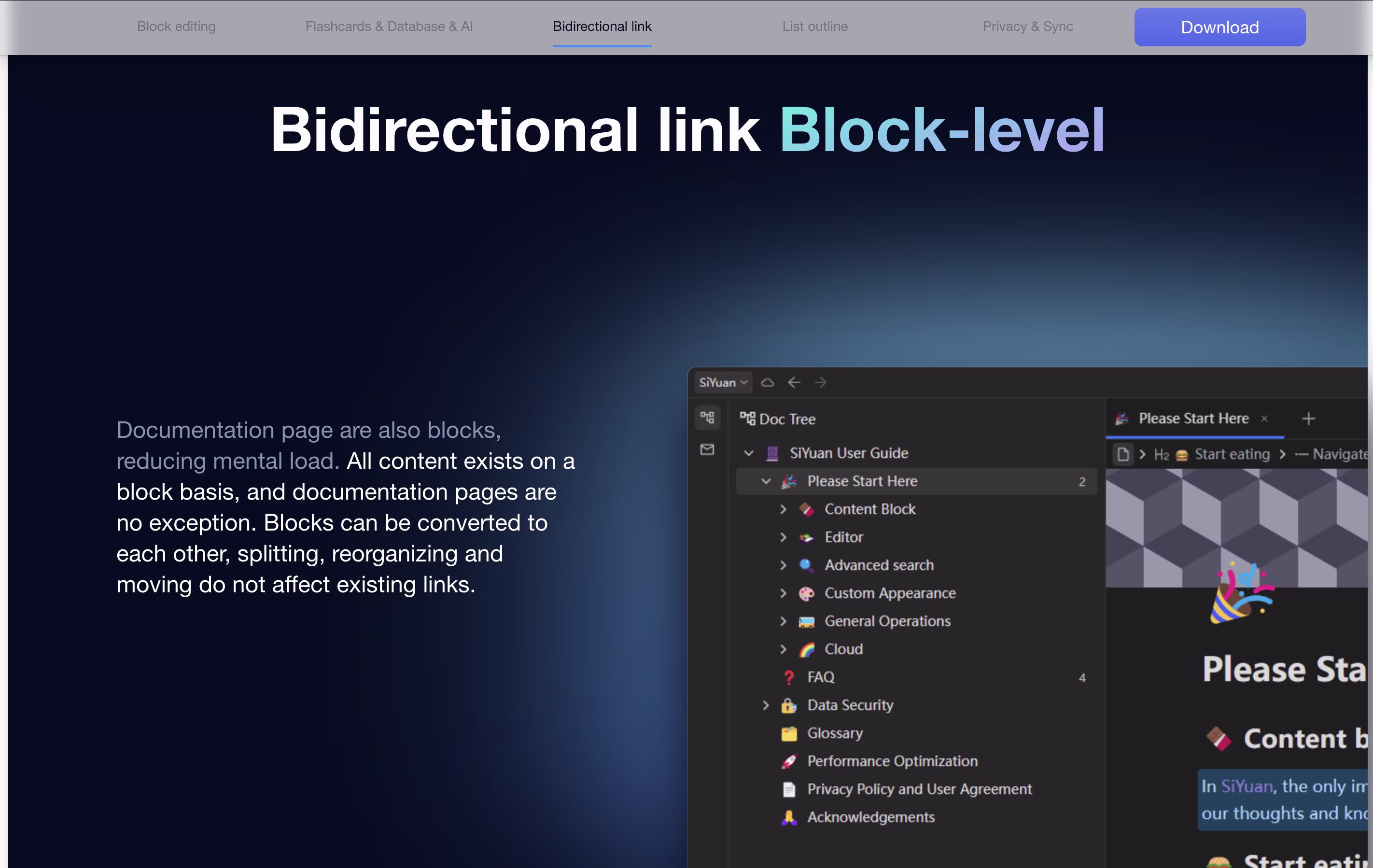Open the SiYuan workspace dropdown
The image size is (1373, 868).
(722, 383)
